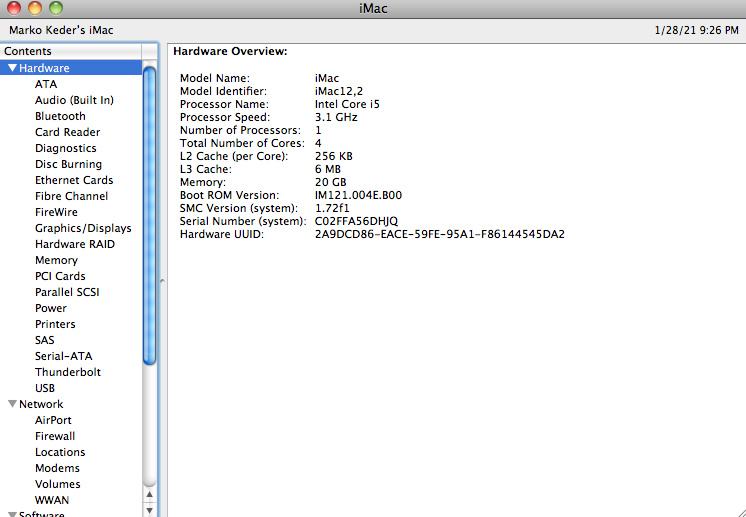Click L3 Cache value 6 MB

[x=328, y=169]
